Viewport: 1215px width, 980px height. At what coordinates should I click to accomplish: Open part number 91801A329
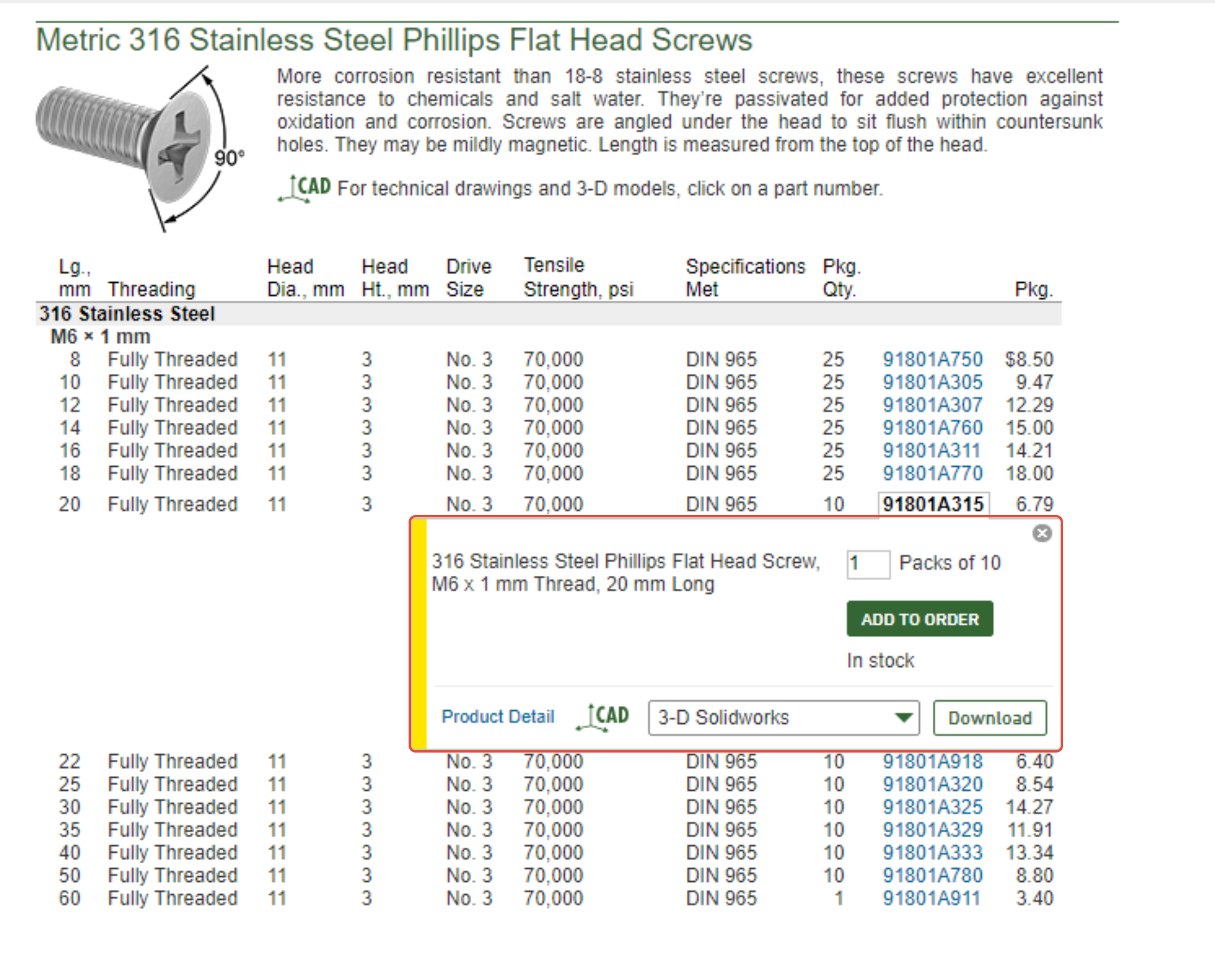click(x=932, y=829)
